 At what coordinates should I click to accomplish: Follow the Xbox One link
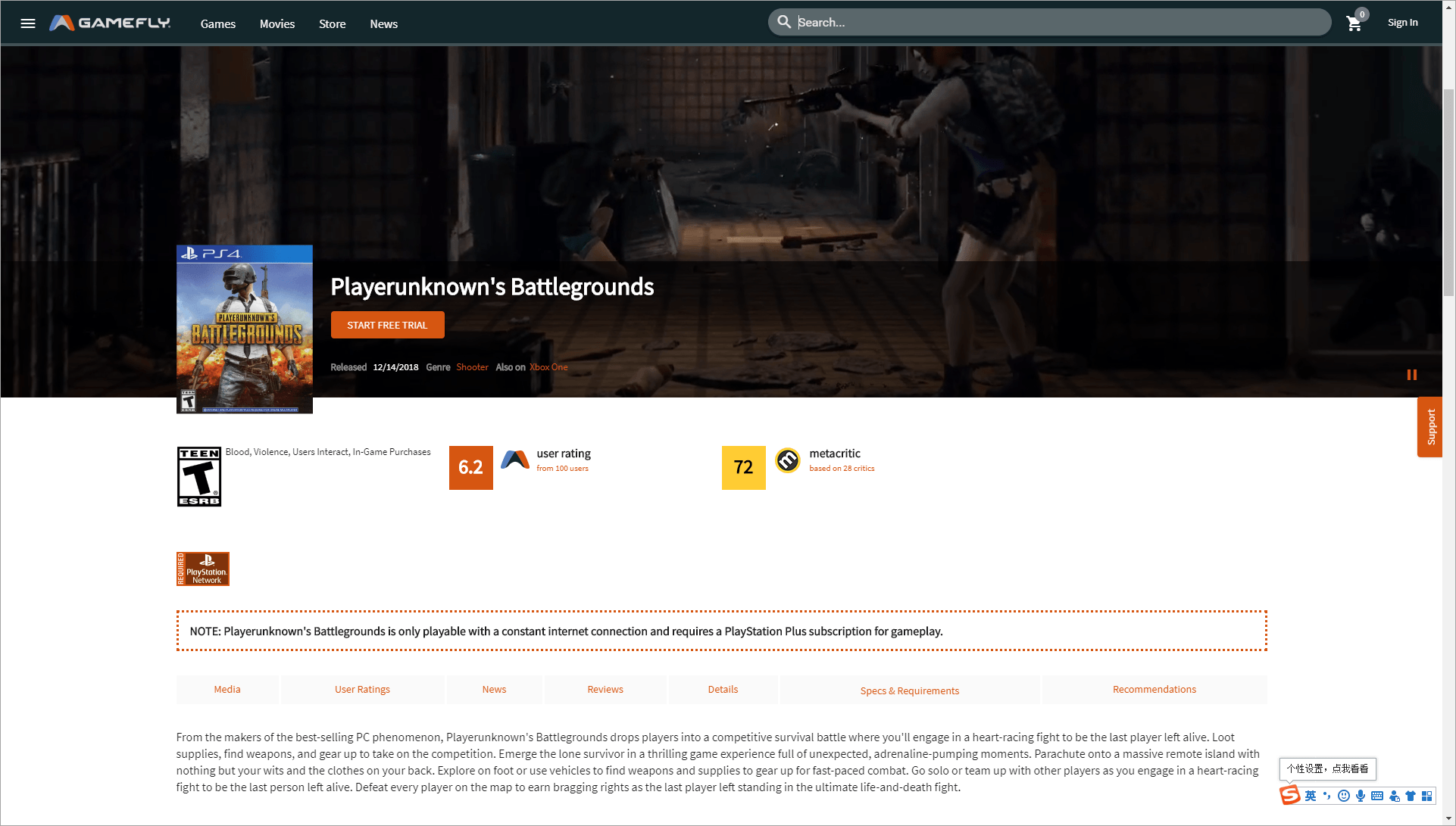click(x=548, y=366)
